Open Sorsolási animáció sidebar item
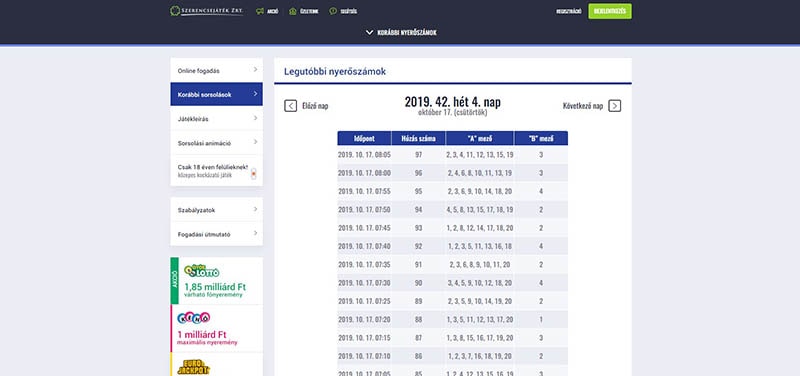Viewport: 800px width, 376px height. pos(216,143)
